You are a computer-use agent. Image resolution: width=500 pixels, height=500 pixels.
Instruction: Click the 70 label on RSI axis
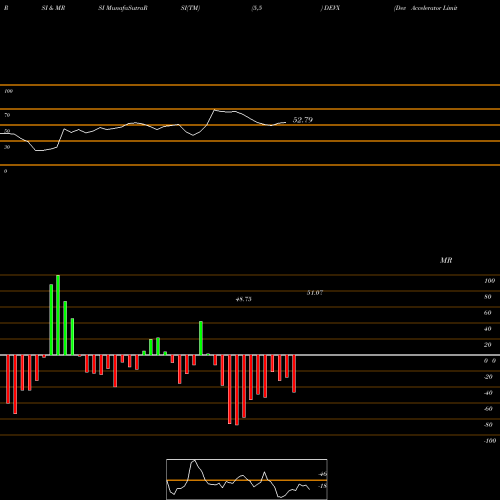click(7, 115)
